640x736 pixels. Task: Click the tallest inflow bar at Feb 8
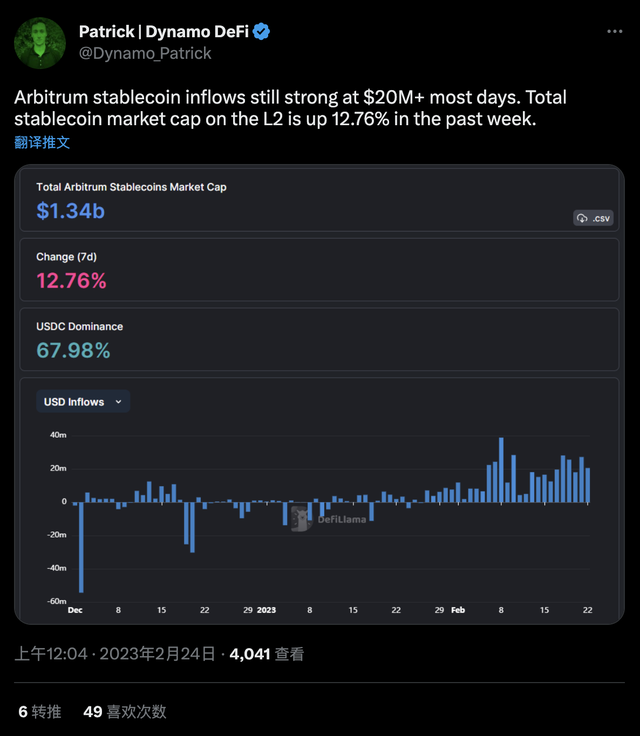pos(501,469)
